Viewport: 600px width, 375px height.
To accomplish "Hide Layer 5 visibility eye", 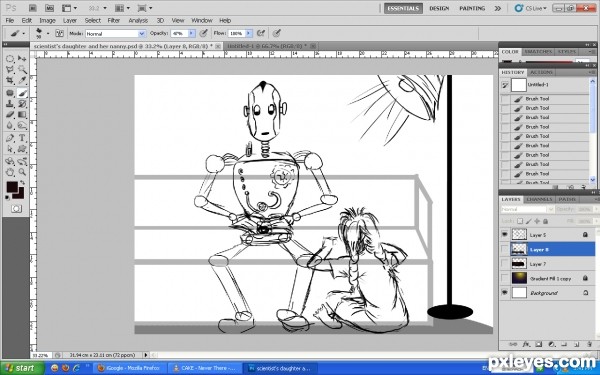I will [505, 234].
